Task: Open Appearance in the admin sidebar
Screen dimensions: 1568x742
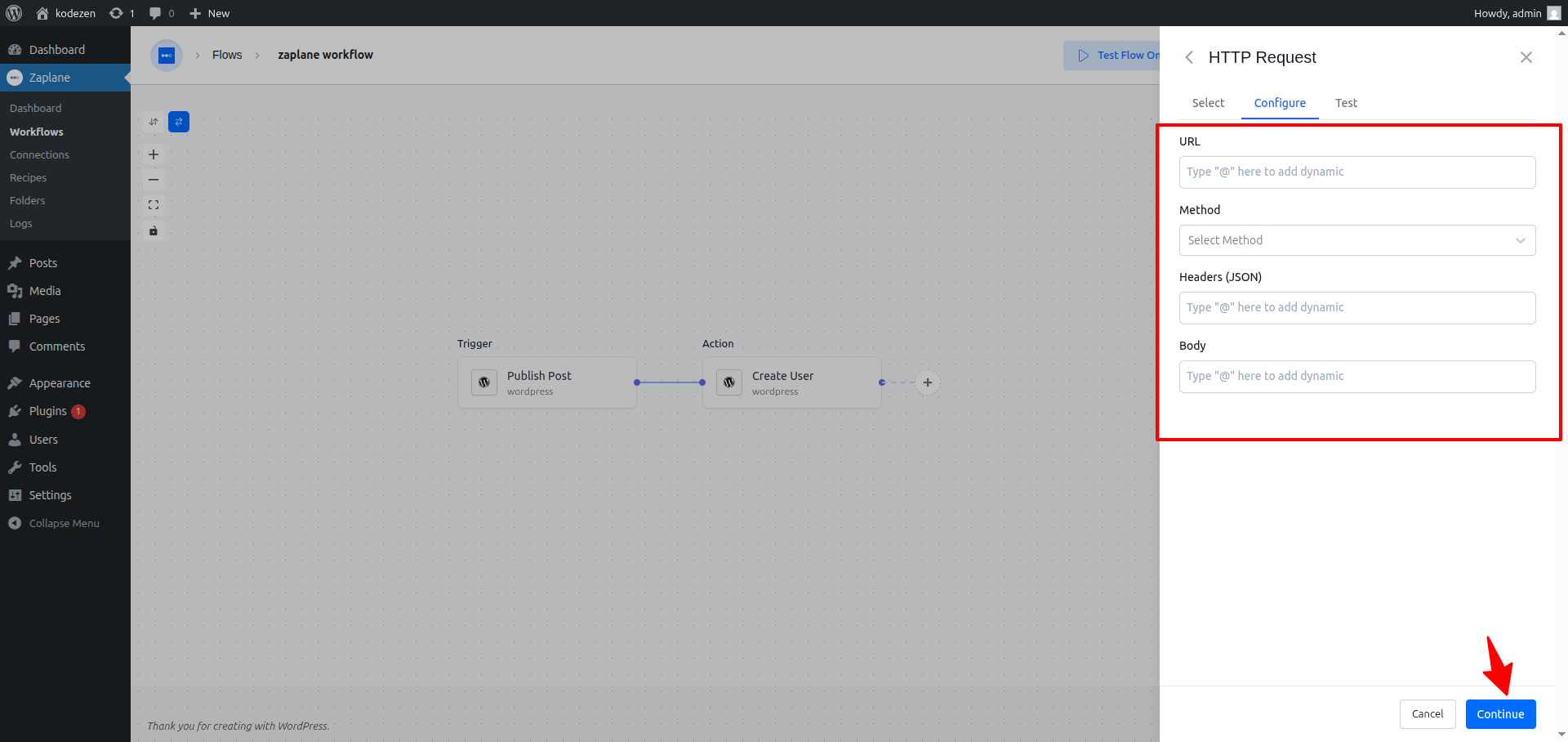Action: tap(65, 383)
